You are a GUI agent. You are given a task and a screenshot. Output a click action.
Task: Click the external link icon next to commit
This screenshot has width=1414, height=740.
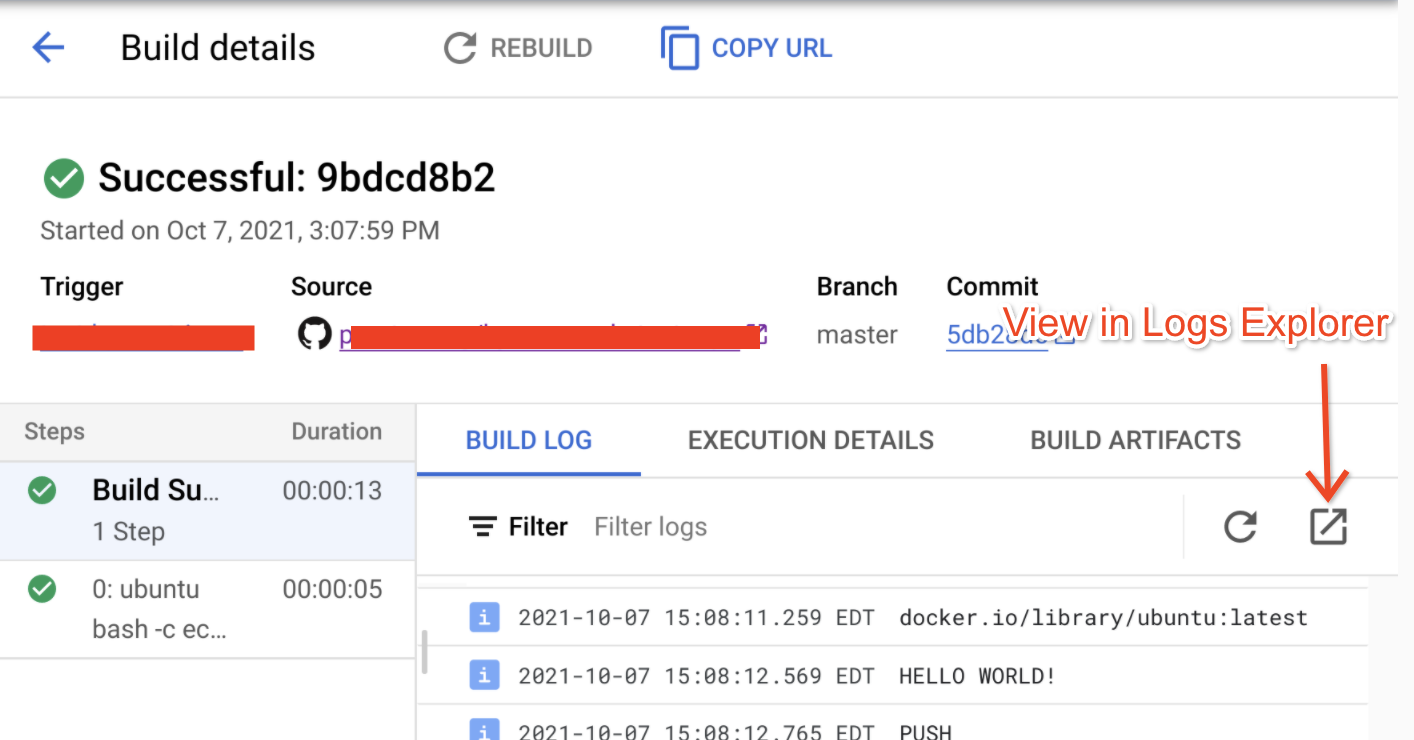pyautogui.click(x=1063, y=339)
